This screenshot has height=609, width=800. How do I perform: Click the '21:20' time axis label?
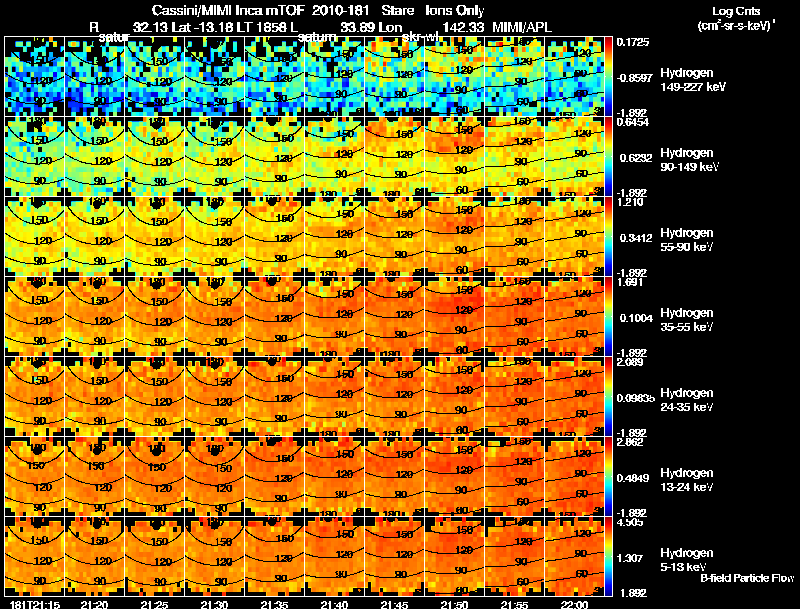tap(94, 604)
